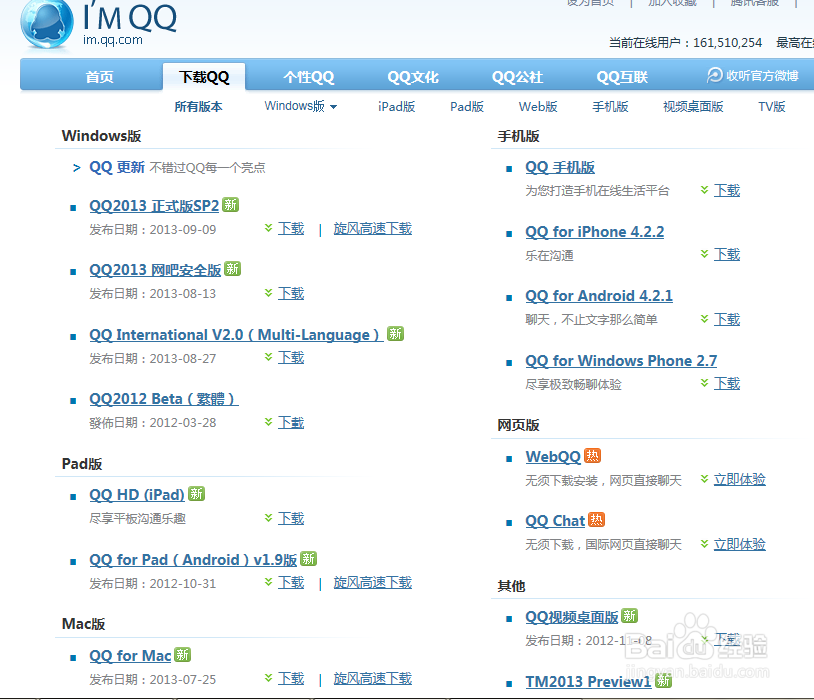Open the QQ for Mac title link
The height and width of the screenshot is (700, 814).
(130, 656)
